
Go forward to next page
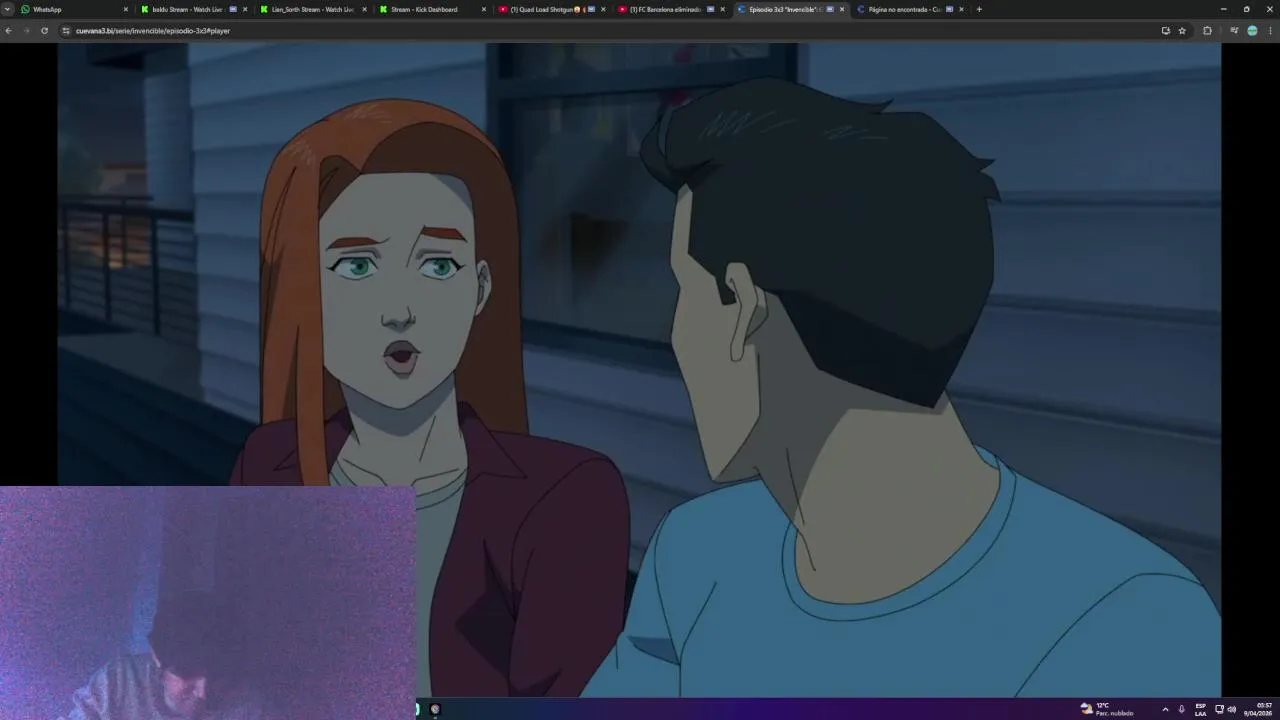point(27,31)
